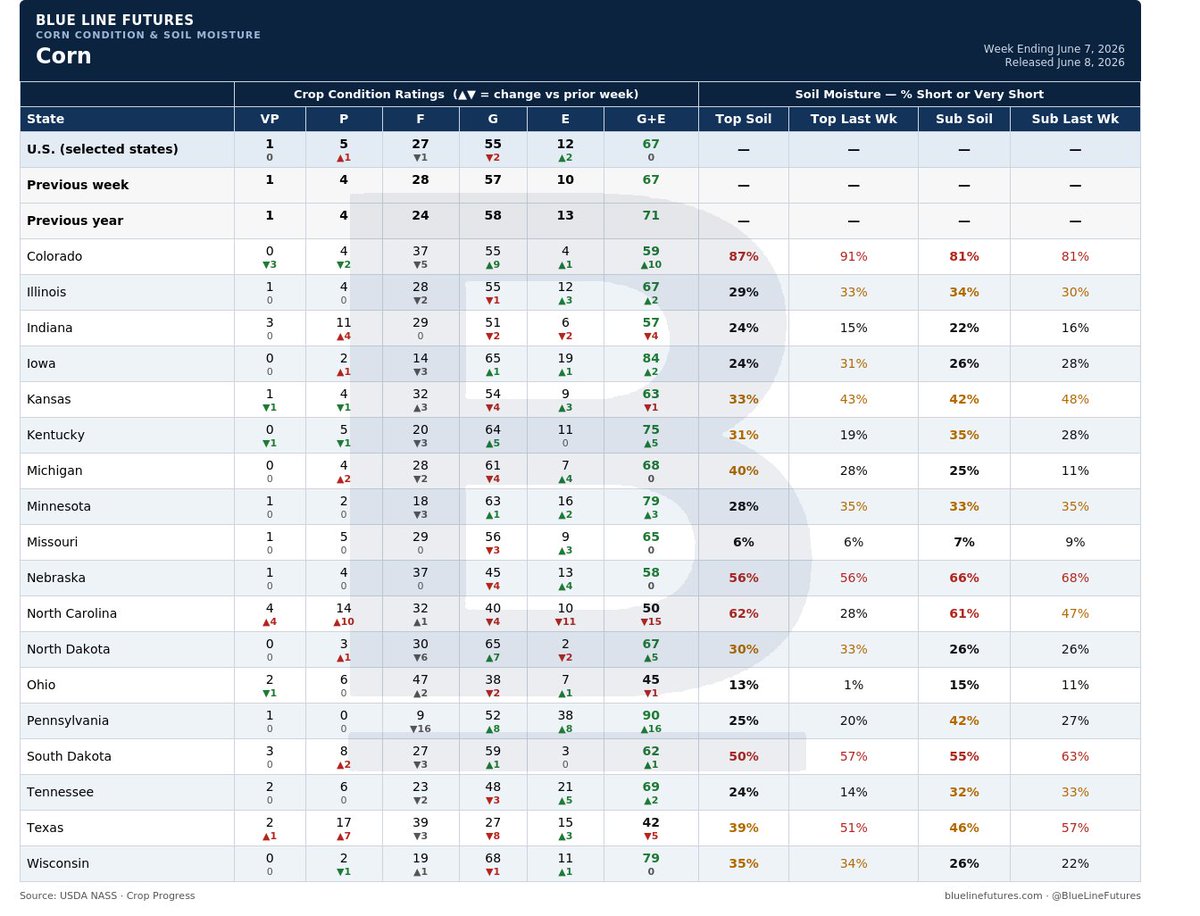Click the "Week Ending June 7, 2026" text
This screenshot has height=916, width=1200.
(1054, 49)
